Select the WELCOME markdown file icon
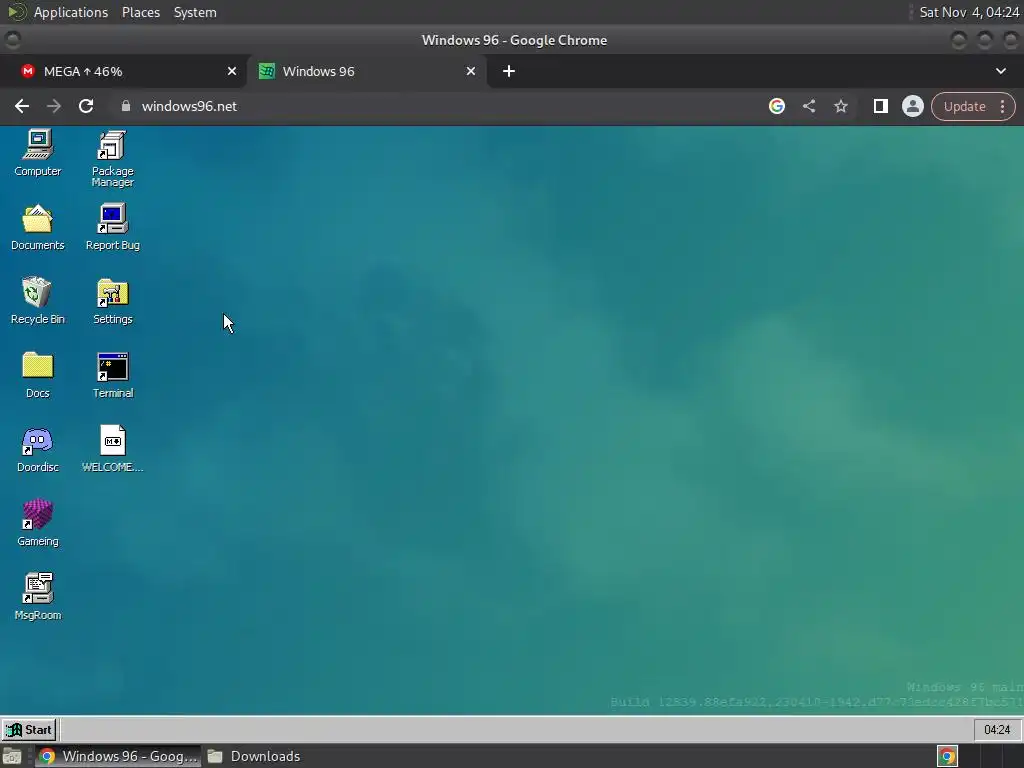 click(x=112, y=449)
